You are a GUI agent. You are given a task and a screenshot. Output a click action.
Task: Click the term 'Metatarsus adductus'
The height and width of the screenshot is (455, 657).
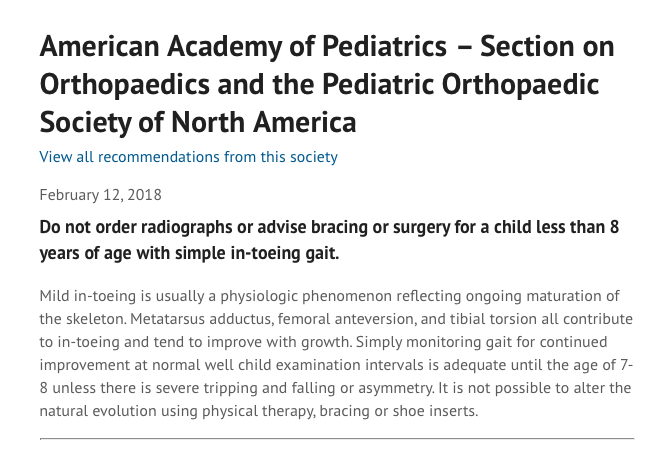click(x=201, y=319)
